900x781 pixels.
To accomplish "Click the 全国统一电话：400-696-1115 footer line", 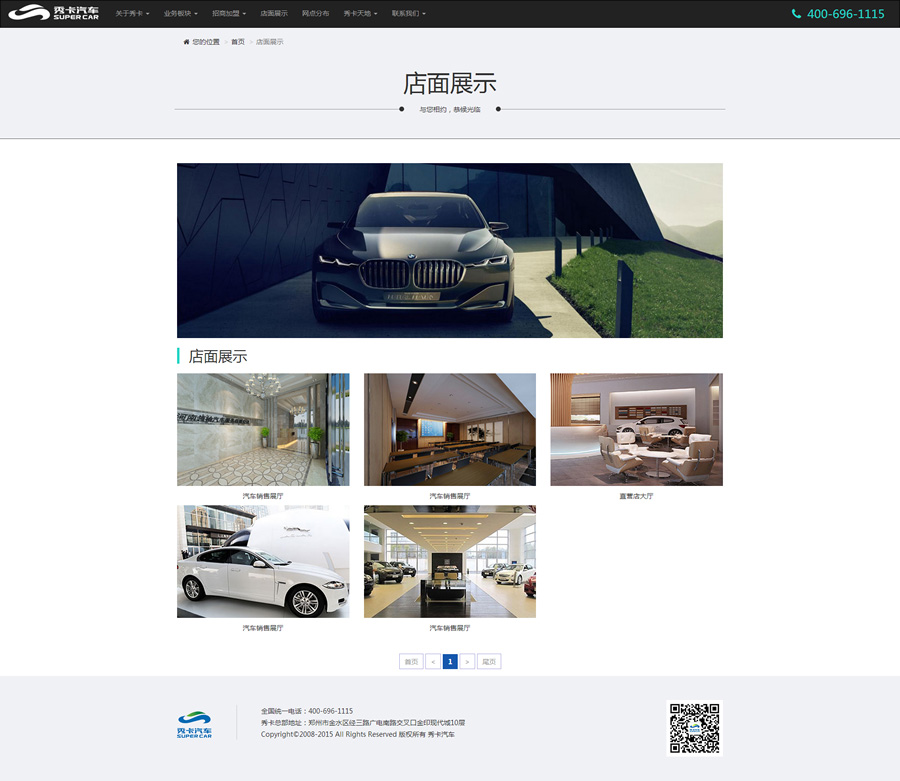I will click(307, 711).
